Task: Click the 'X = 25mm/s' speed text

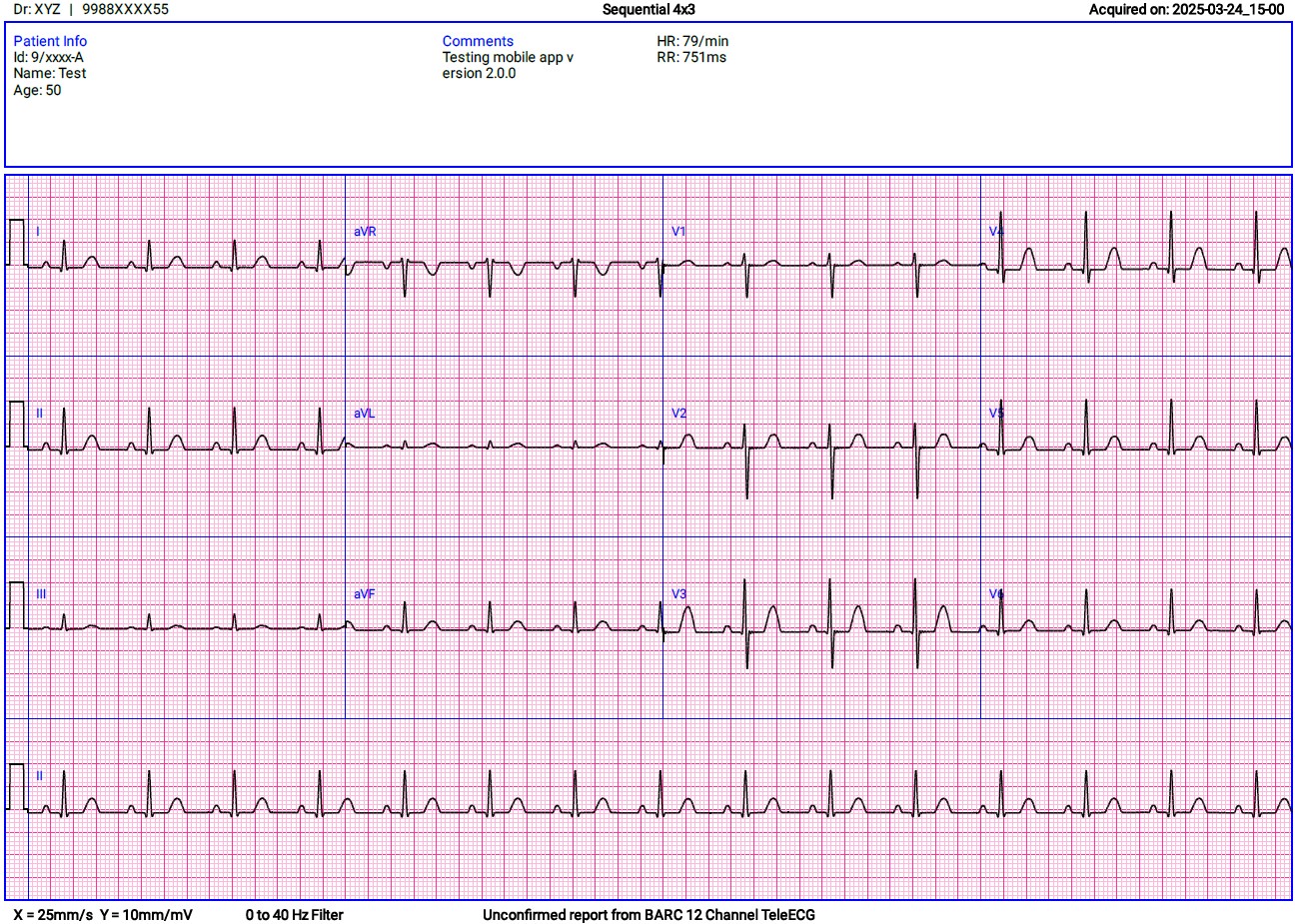Action: point(53,914)
